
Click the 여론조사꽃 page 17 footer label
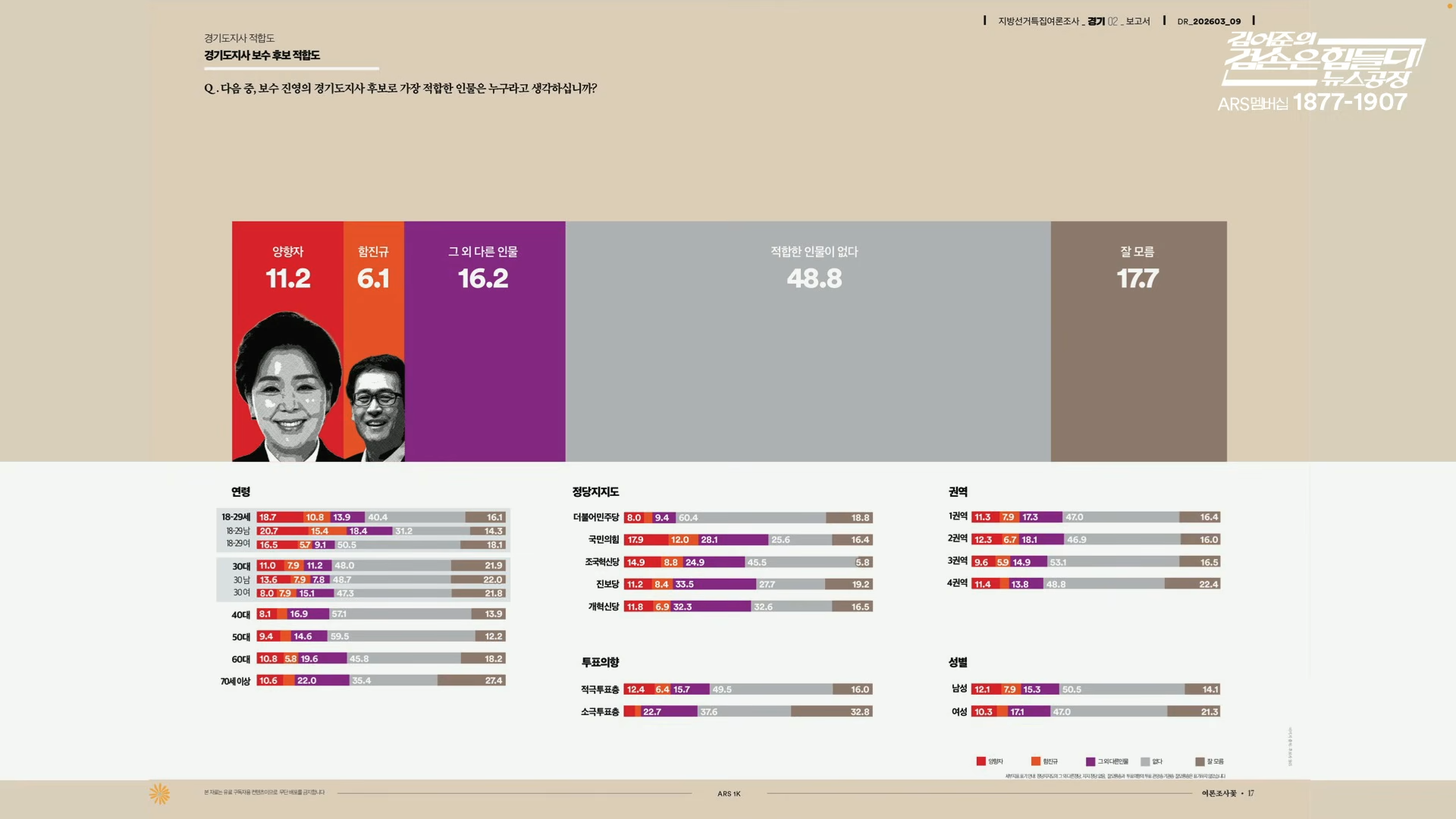pyautogui.click(x=1227, y=793)
